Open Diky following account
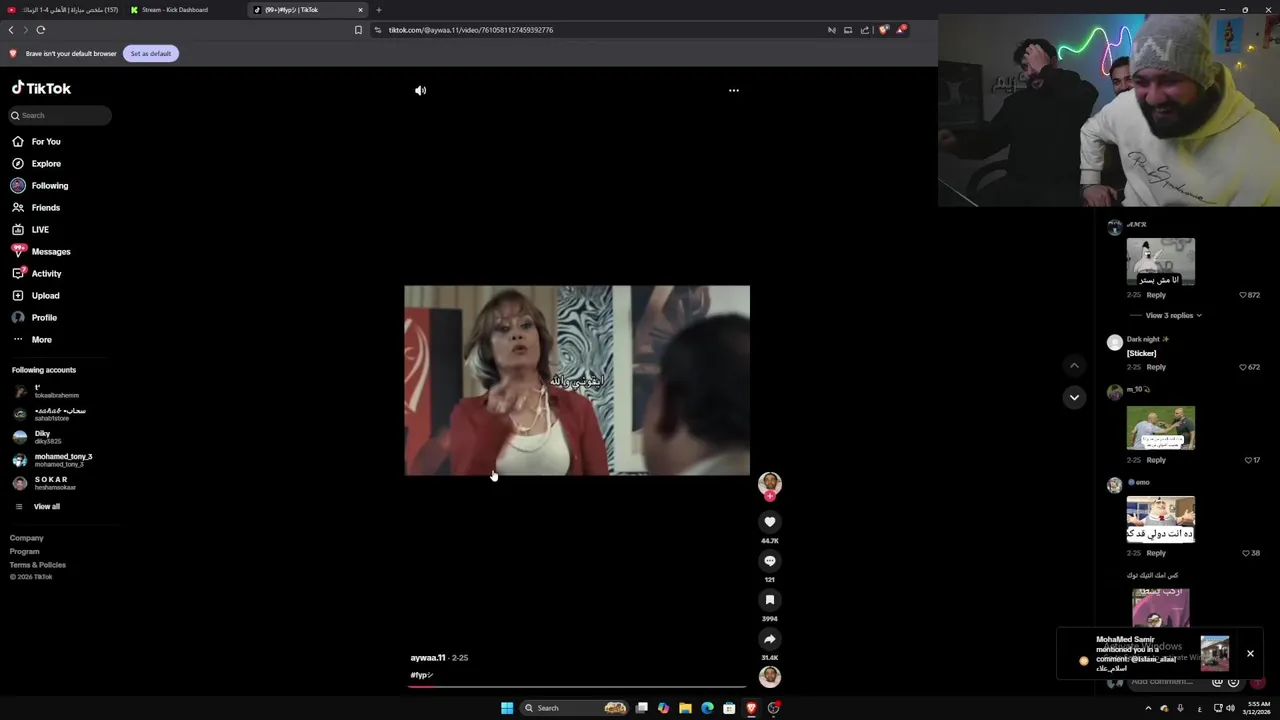 (50, 437)
